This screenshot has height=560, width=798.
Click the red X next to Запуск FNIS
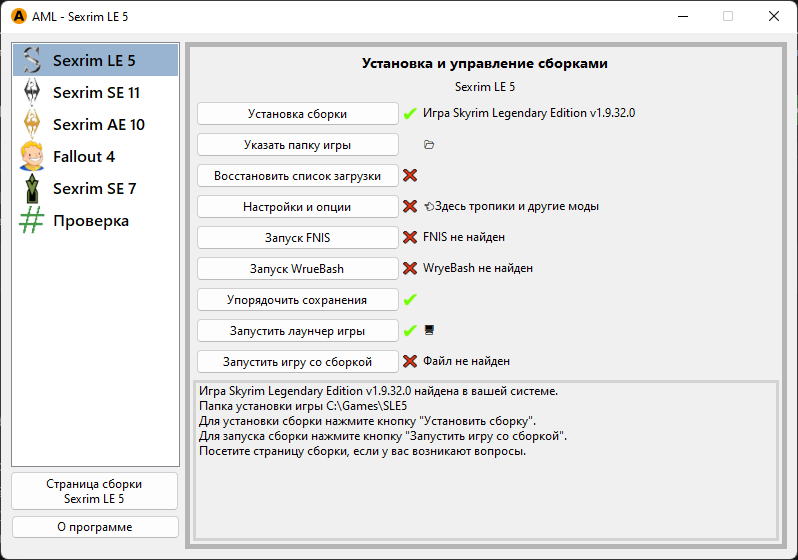tap(410, 238)
